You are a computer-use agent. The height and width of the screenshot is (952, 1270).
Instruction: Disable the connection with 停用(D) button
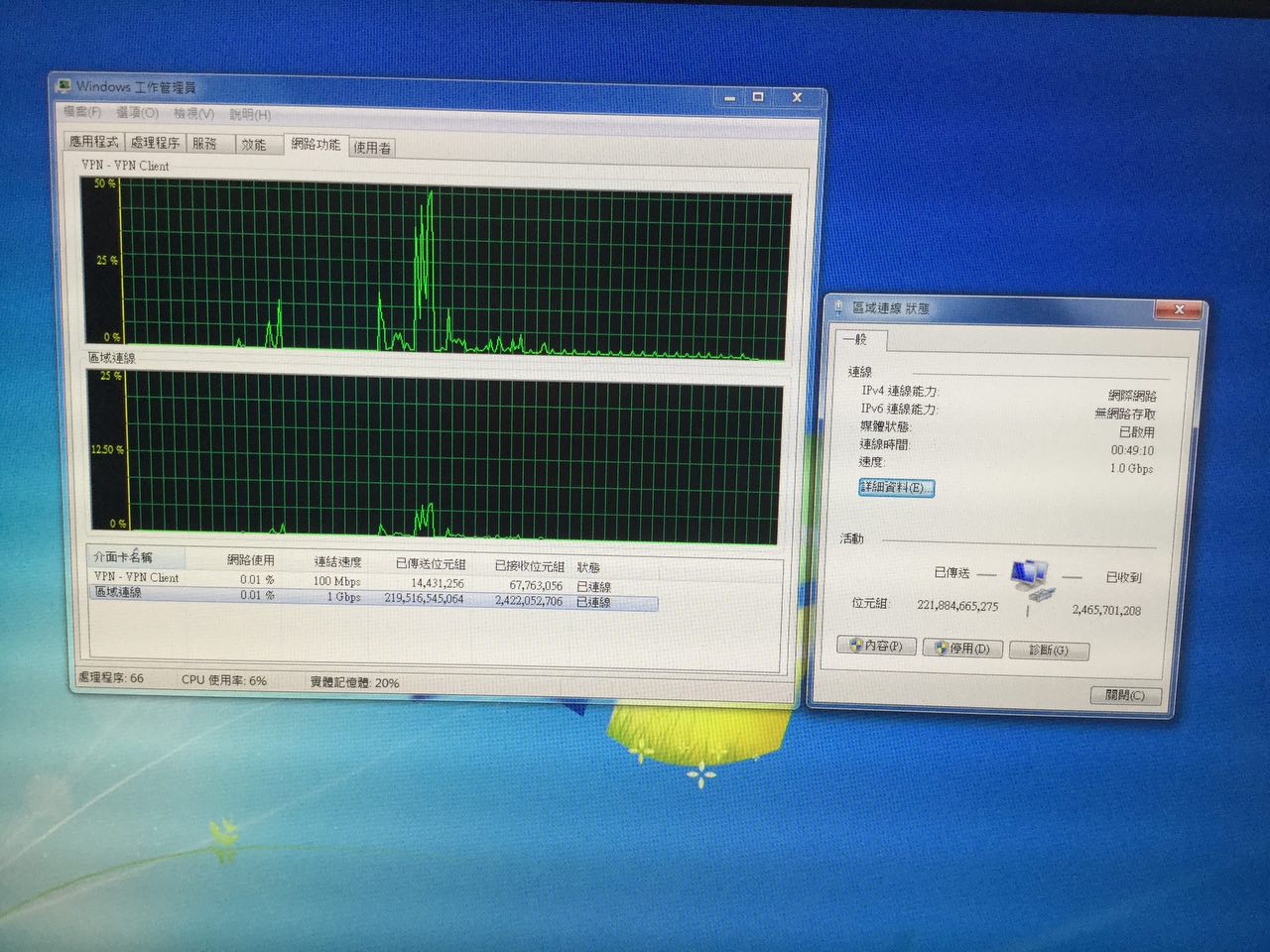962,649
